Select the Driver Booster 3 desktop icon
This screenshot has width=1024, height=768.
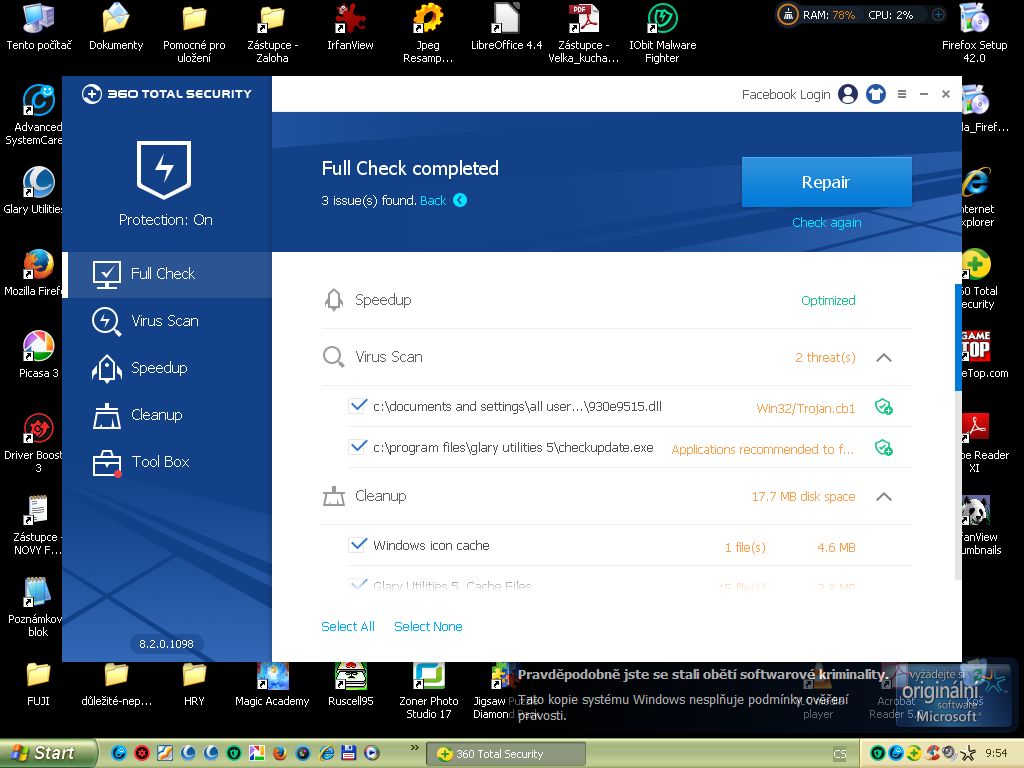(x=36, y=443)
